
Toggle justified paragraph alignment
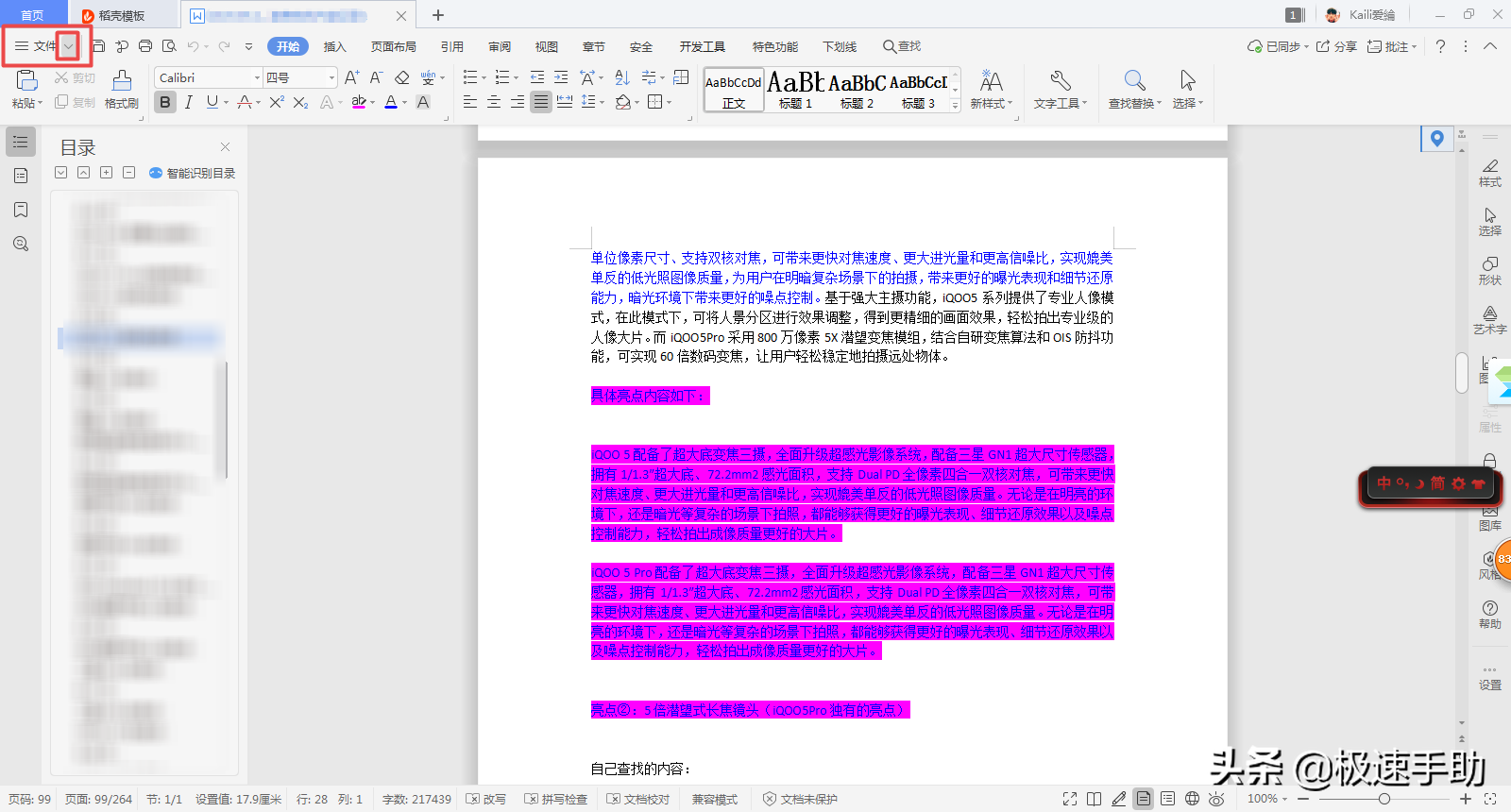[x=541, y=102]
